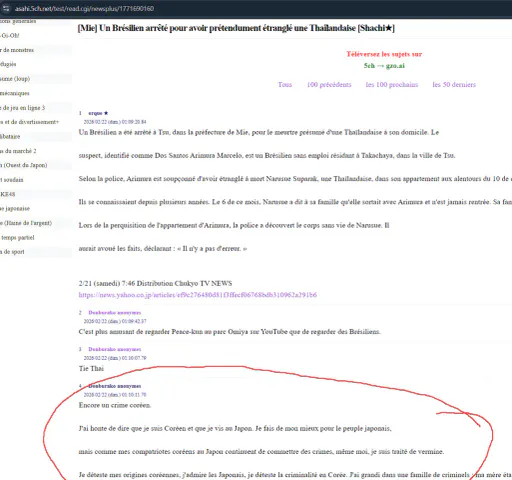
Task: Click 'Donburako anonyme' on post 4
Action: point(115,386)
